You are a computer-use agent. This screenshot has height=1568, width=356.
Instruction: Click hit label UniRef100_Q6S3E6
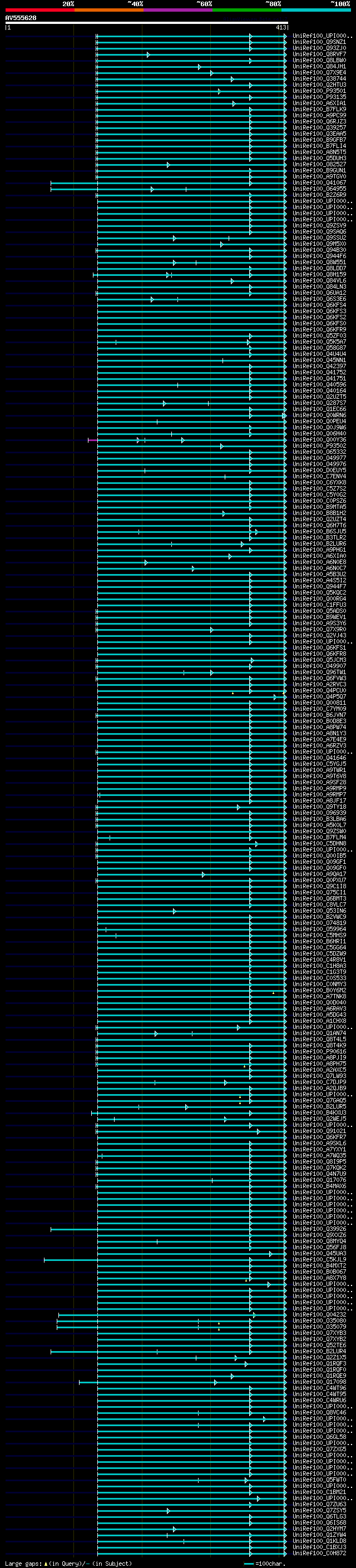tap(319, 299)
